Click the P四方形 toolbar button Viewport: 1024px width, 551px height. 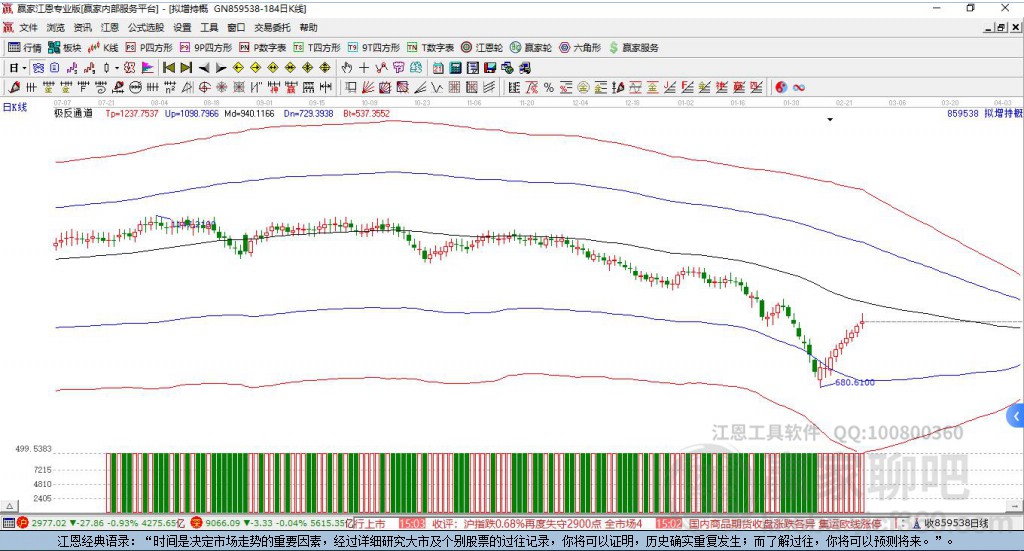[x=149, y=48]
